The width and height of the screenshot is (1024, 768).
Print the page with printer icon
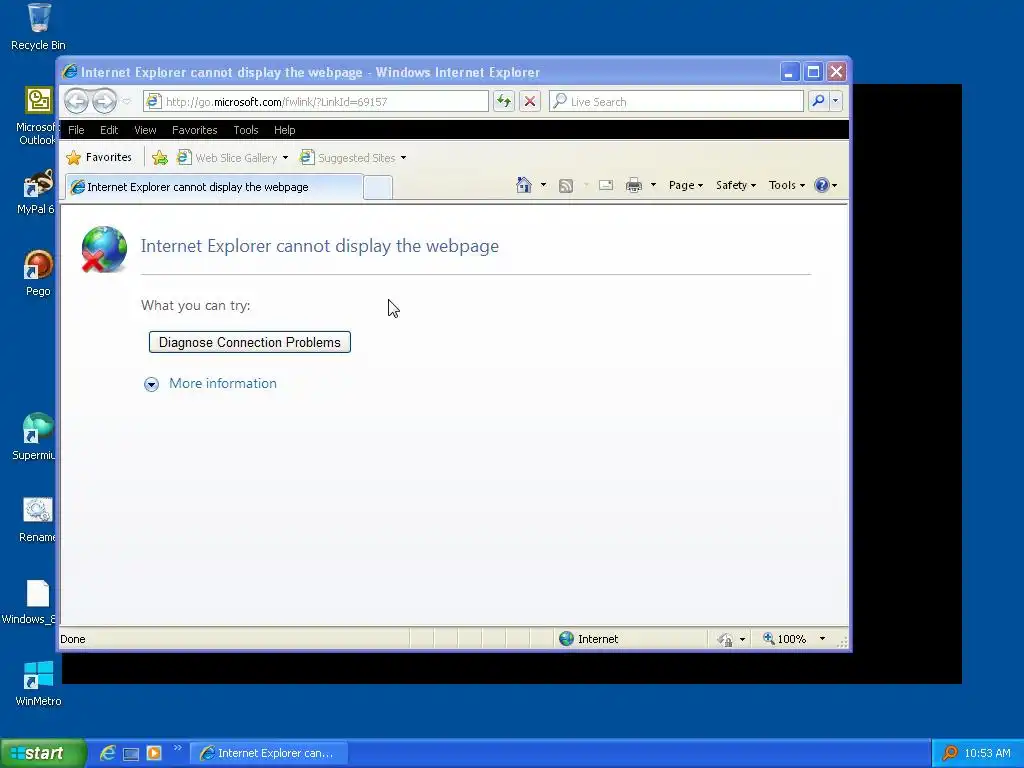(633, 185)
